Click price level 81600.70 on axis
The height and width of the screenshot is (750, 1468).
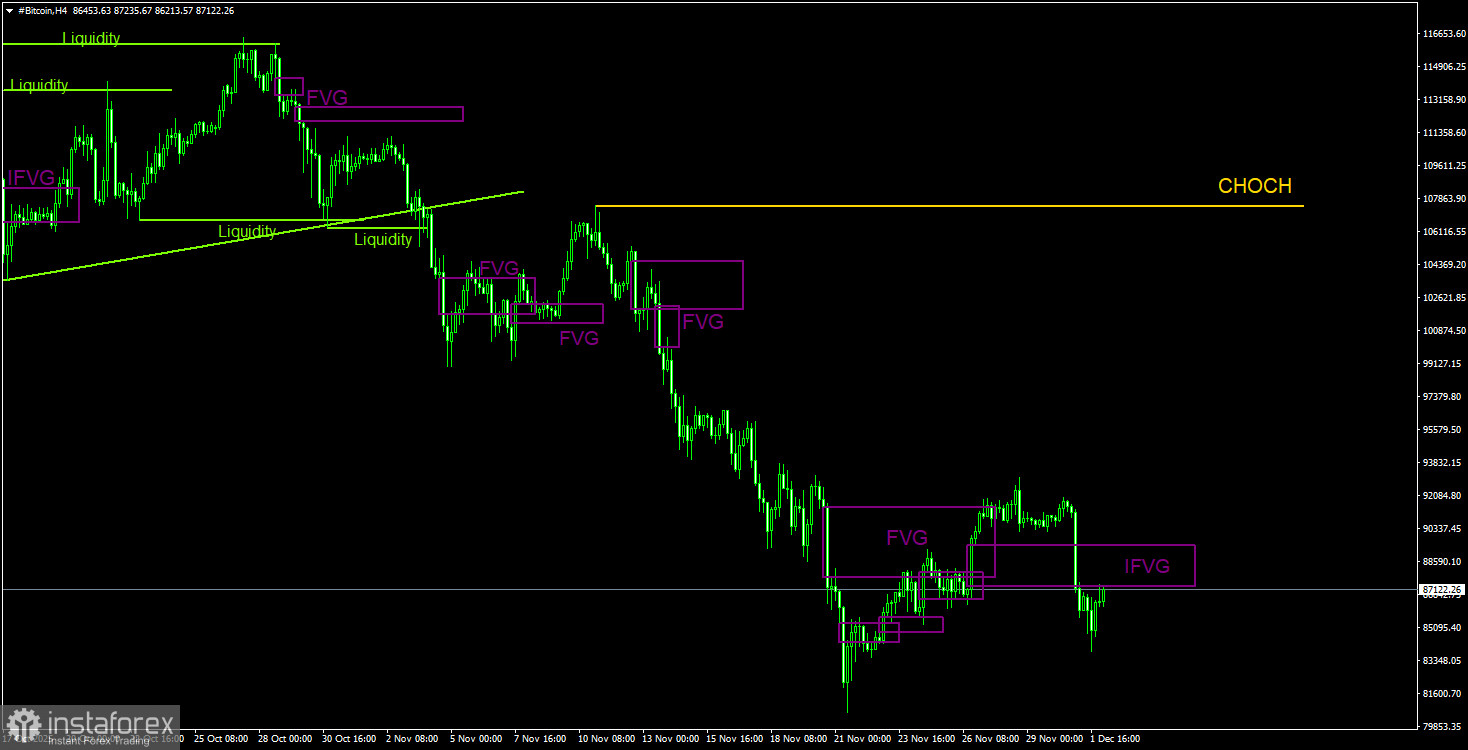click(1443, 694)
